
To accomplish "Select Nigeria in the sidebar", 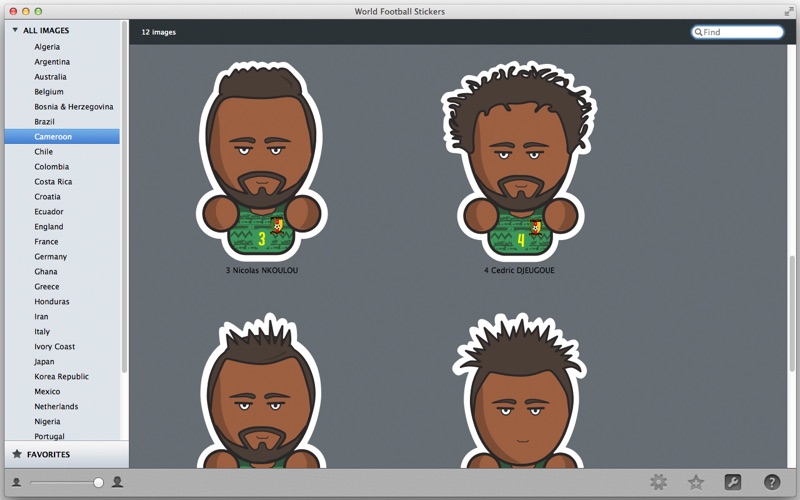I will coord(47,421).
